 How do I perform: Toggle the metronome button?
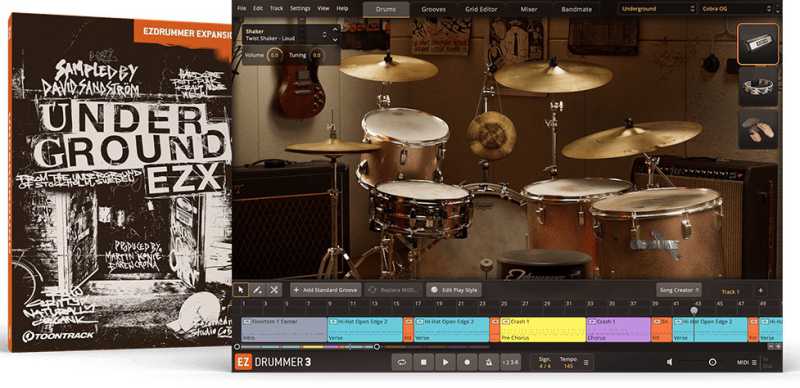tap(489, 362)
